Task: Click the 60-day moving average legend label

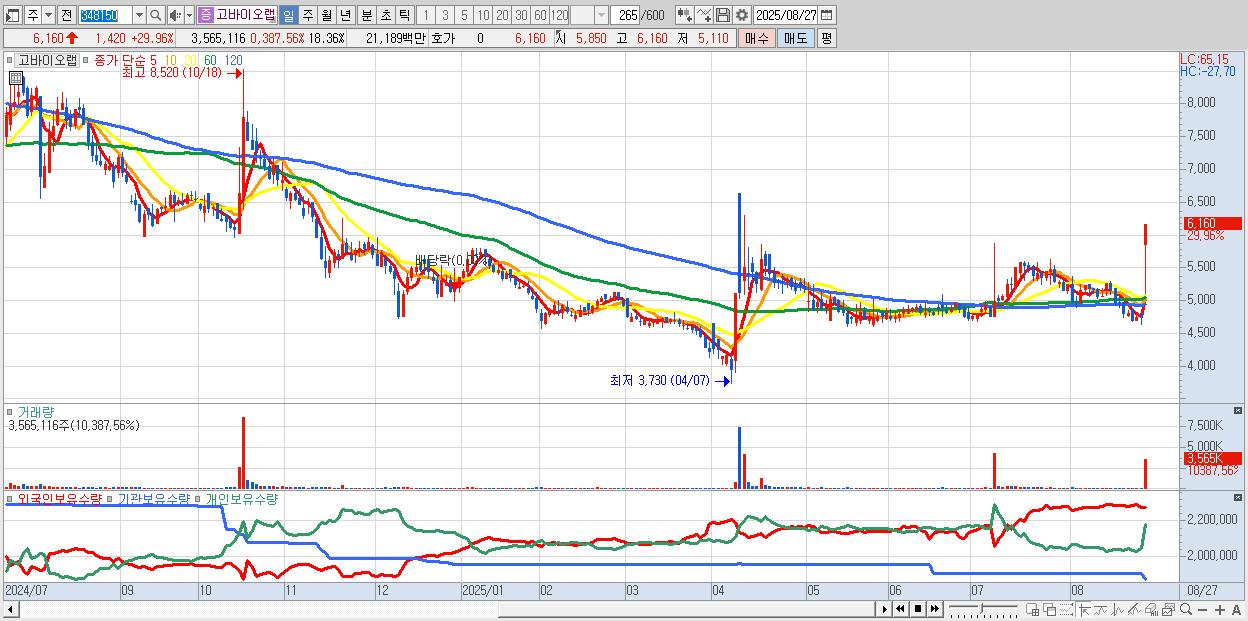Action: click(210, 60)
